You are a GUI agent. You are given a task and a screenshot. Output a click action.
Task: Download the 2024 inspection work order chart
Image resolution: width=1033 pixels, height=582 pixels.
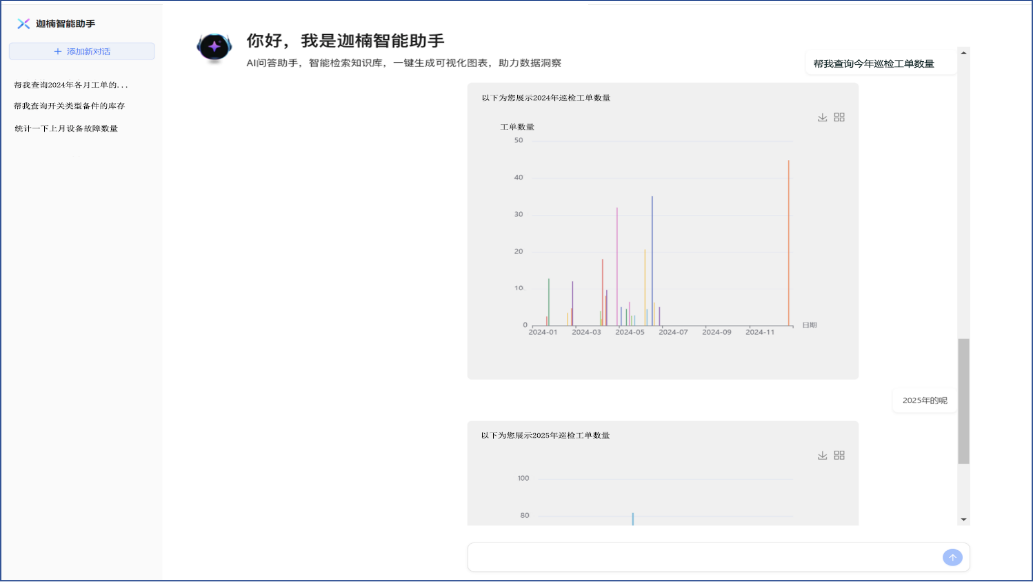(x=822, y=117)
